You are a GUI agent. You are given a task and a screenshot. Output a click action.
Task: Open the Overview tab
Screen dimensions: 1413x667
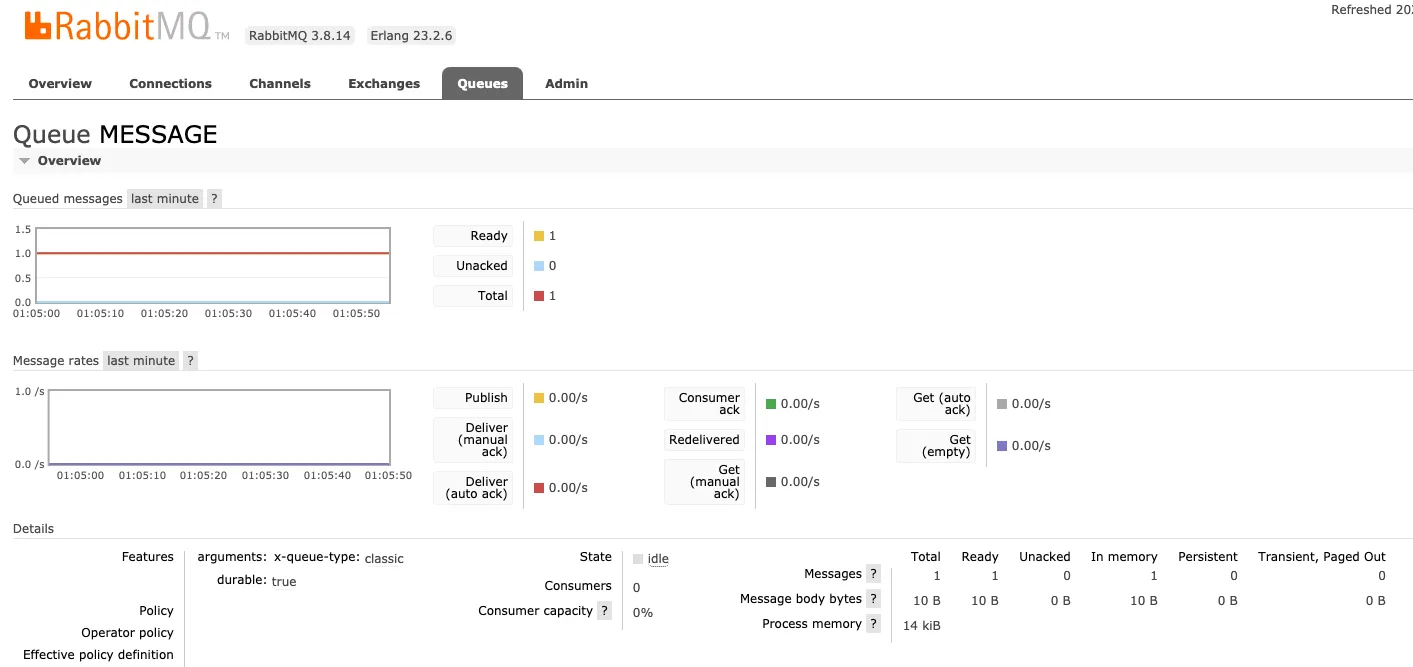point(60,83)
